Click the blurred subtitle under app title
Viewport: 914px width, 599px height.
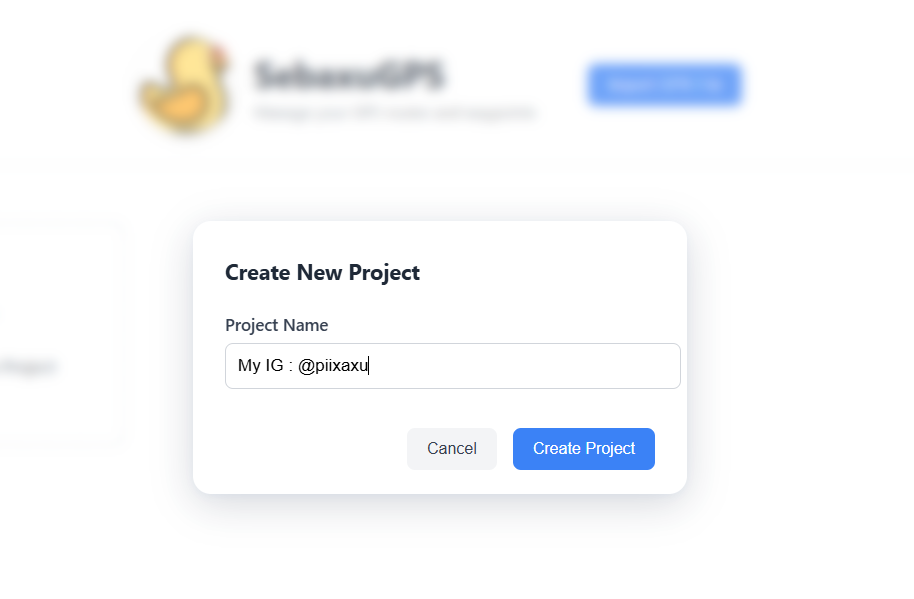(x=394, y=112)
